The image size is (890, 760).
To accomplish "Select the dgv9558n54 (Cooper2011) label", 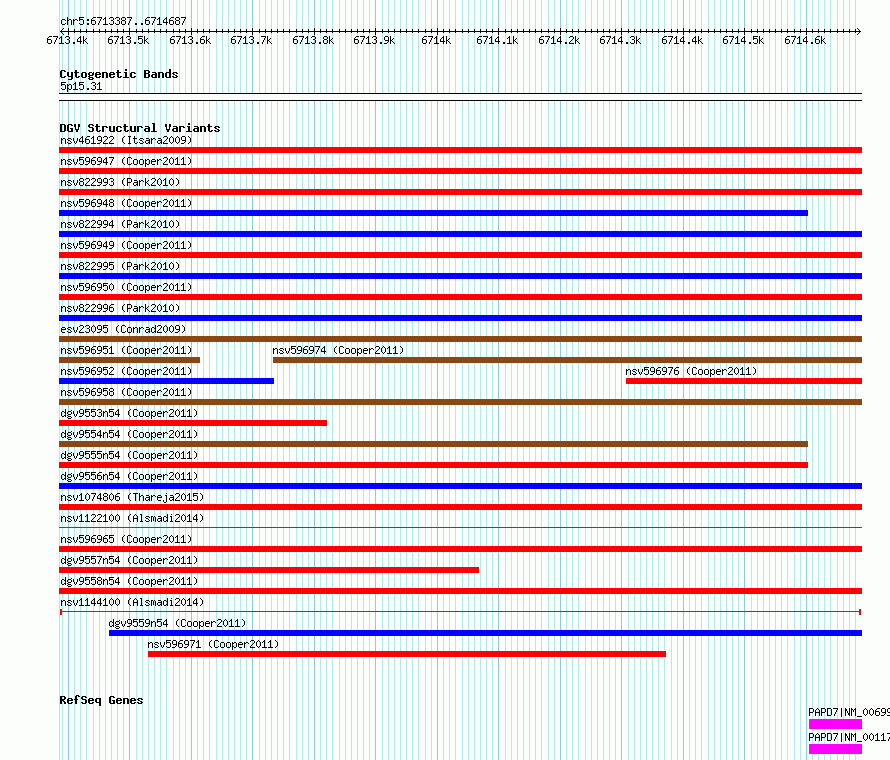I will (129, 581).
